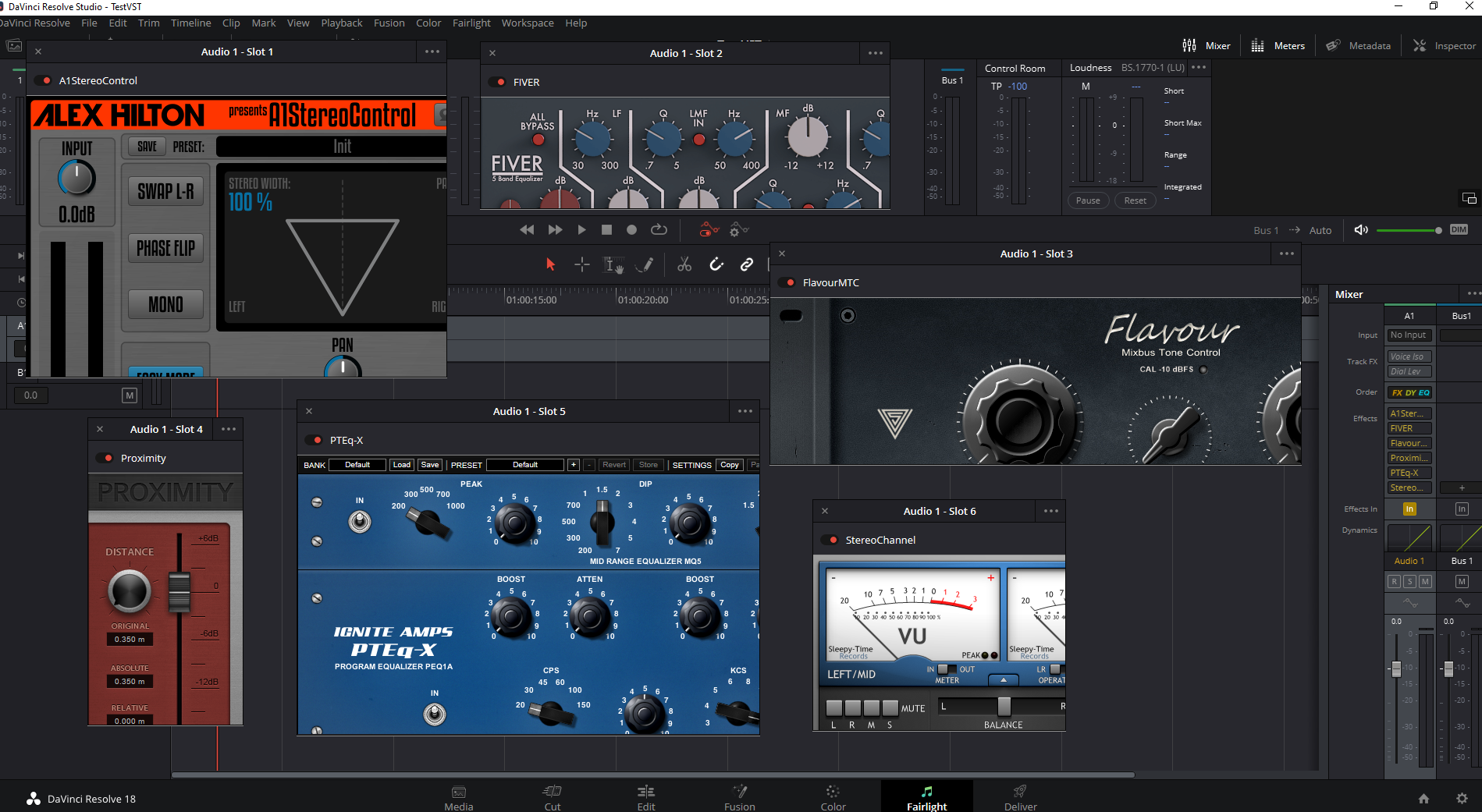The image size is (1482, 812).
Task: Switch to the Deliver page tab
Action: (1020, 798)
